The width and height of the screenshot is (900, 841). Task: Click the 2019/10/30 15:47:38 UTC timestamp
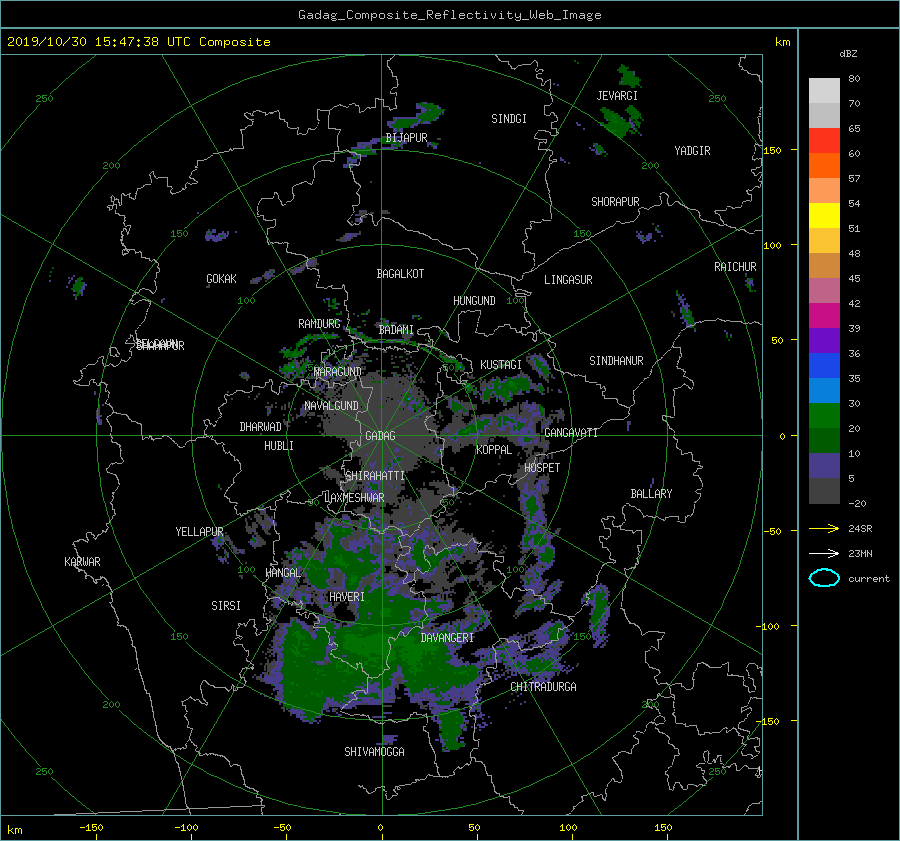coord(100,42)
